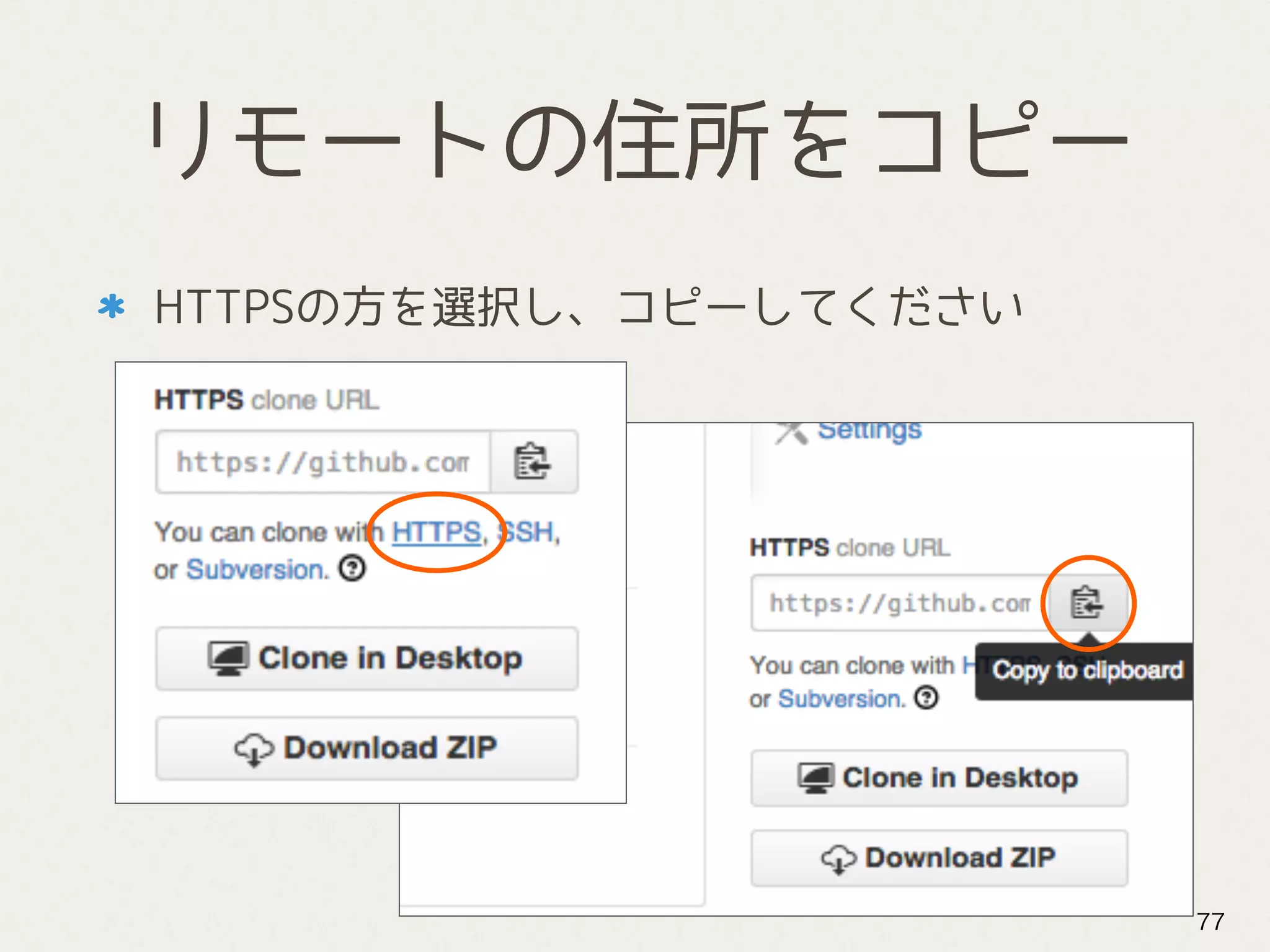This screenshot has height=952, width=1270.
Task: Click the copy-to-clipboard icon in the left panel
Action: point(532,462)
